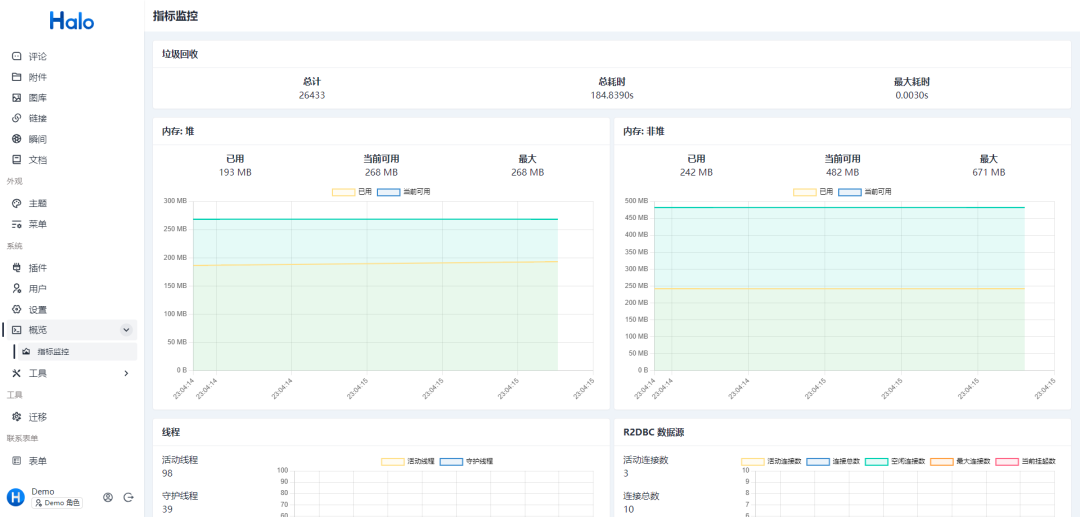
Task: Select 指标监控 submenu item
Action: [53, 351]
